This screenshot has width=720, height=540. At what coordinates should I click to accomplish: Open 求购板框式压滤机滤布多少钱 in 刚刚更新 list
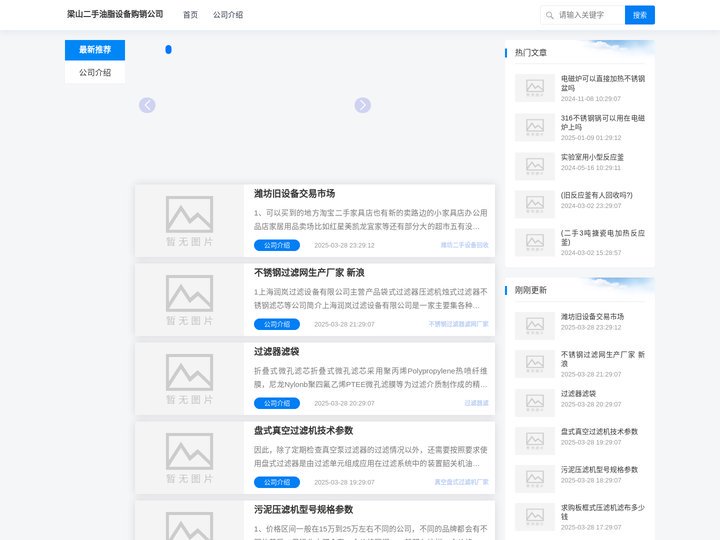(x=602, y=512)
